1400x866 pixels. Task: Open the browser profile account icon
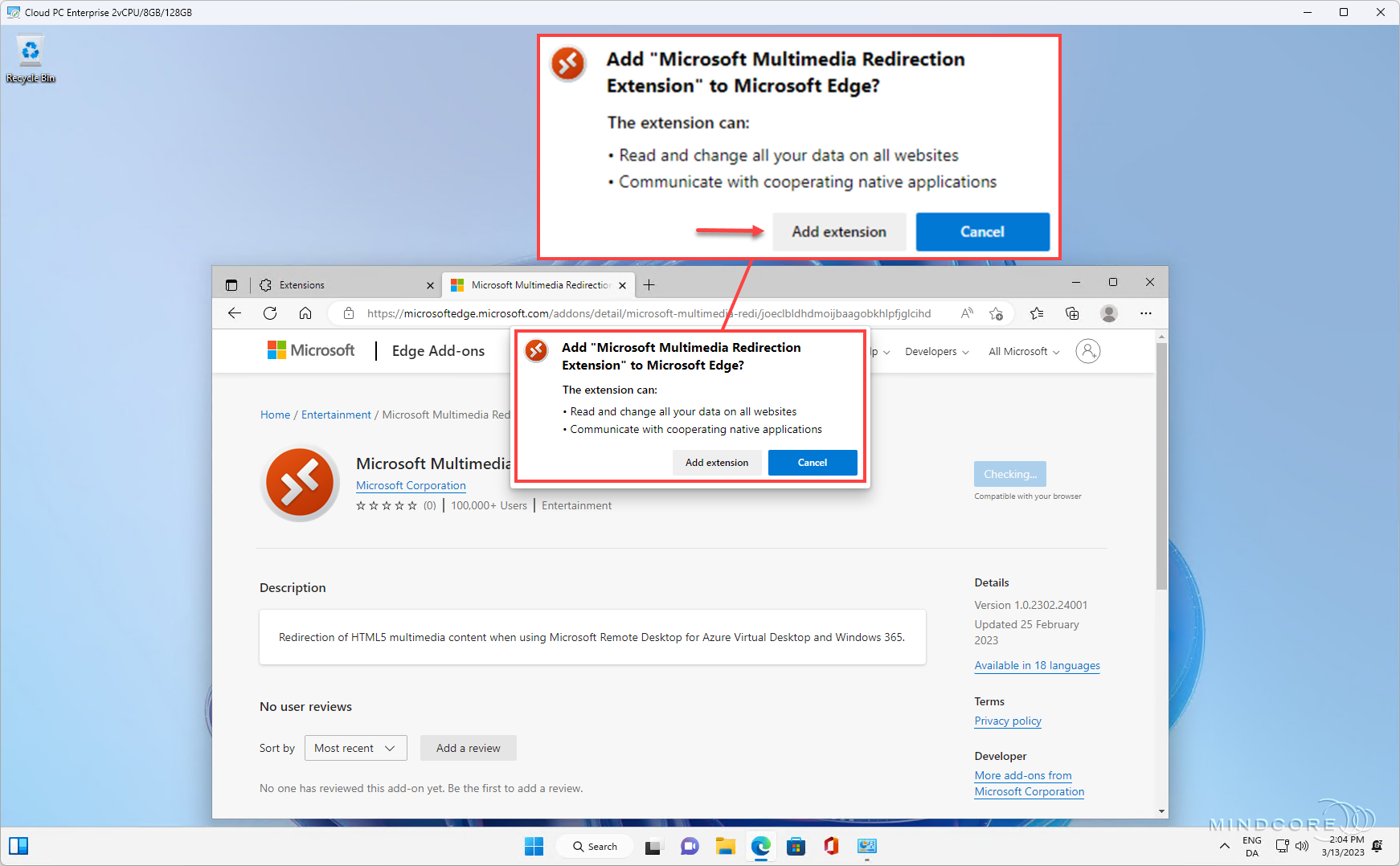[x=1109, y=313]
